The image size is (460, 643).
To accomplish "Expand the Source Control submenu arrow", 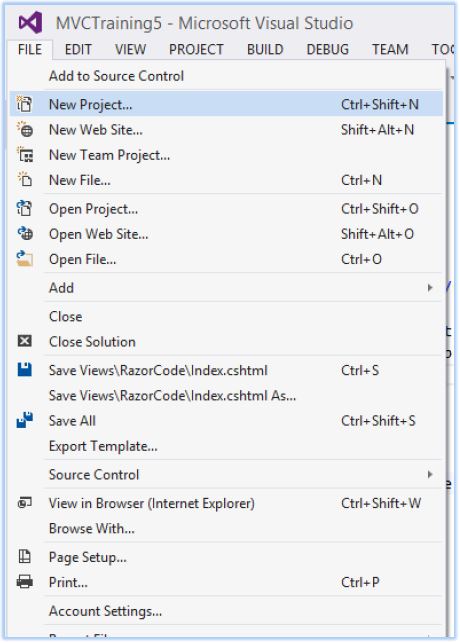I will (x=430, y=474).
